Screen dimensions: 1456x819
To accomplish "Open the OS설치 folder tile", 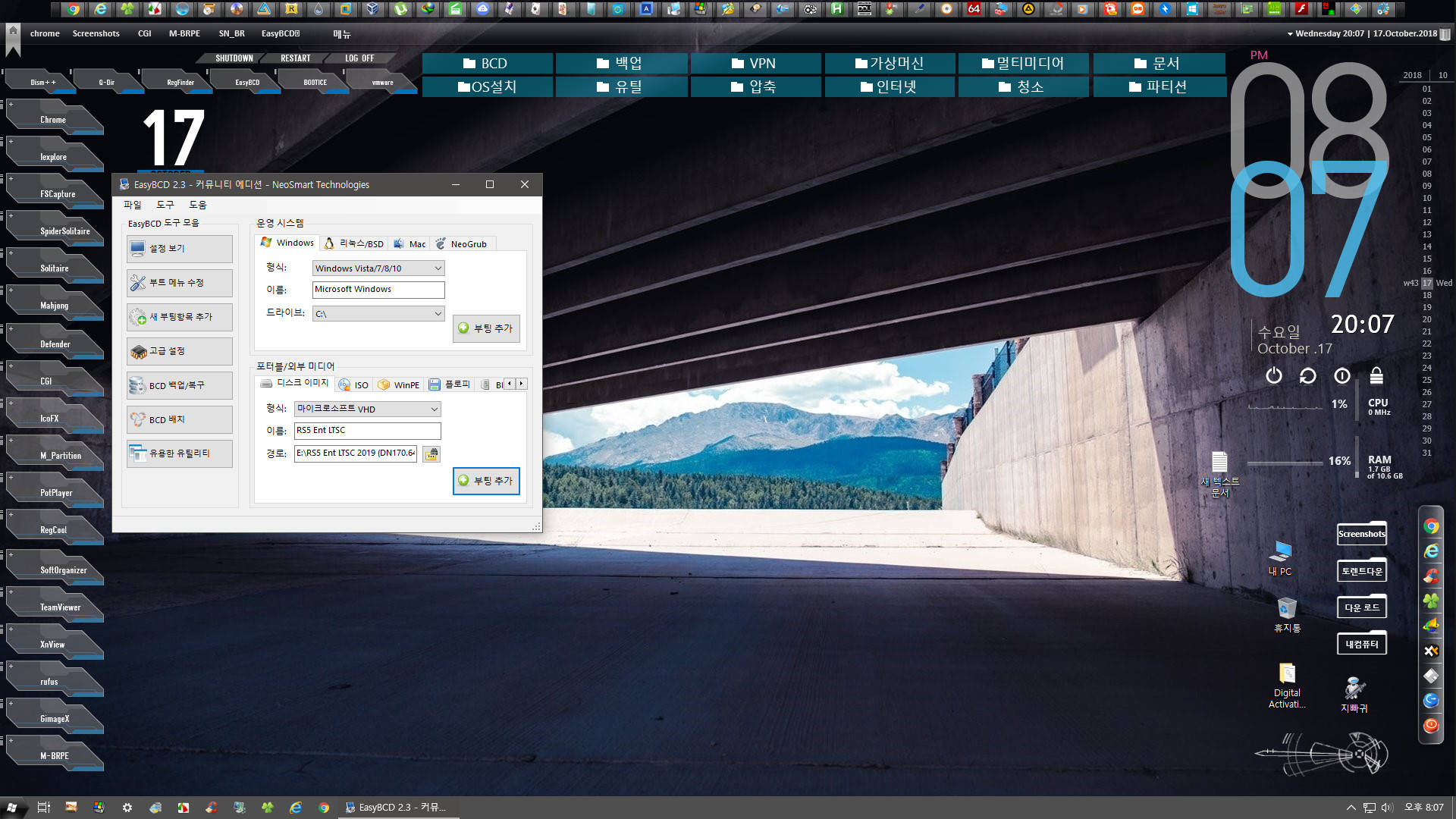I will click(487, 87).
